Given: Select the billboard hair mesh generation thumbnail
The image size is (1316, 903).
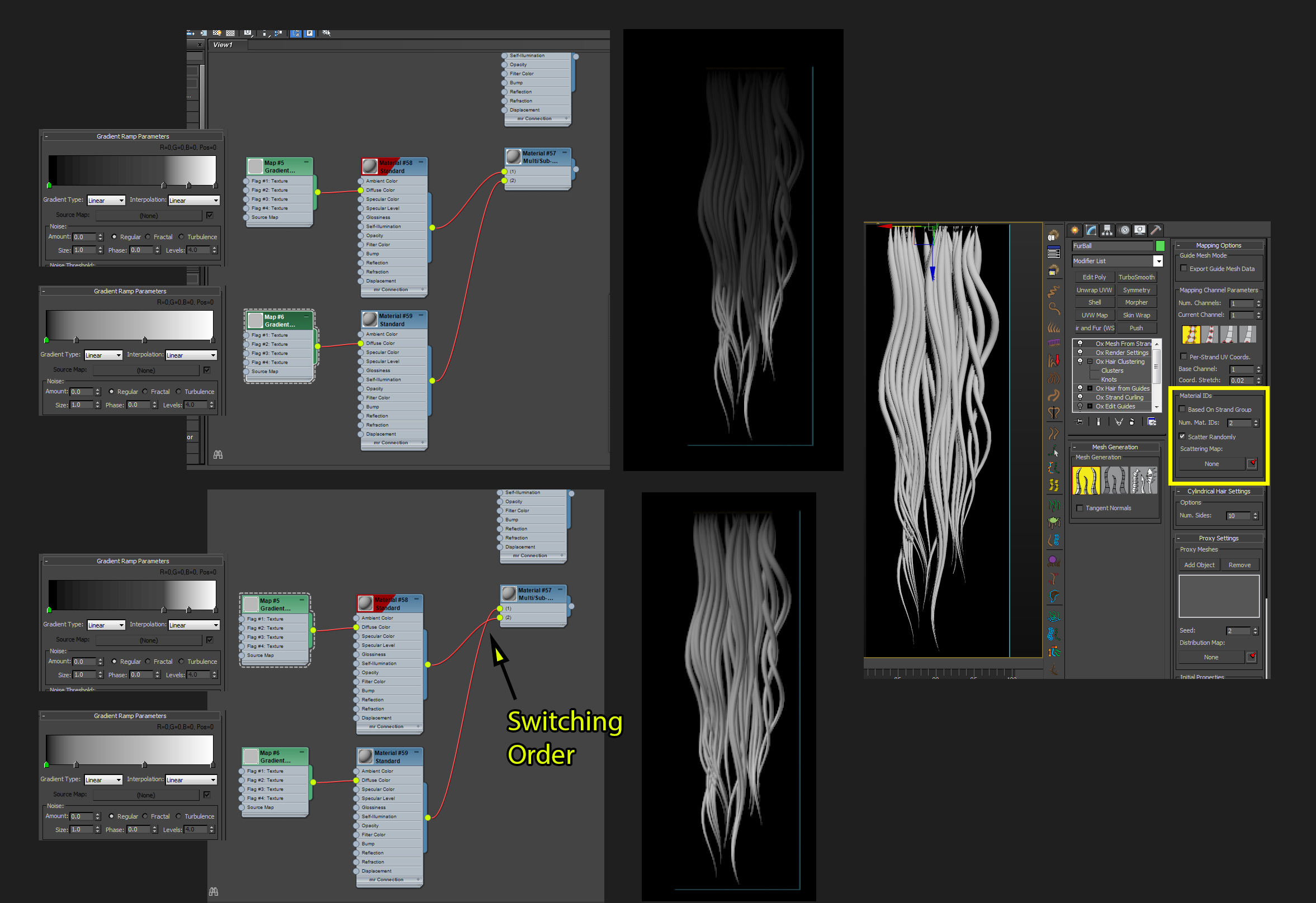Looking at the screenshot, I should (x=1114, y=480).
